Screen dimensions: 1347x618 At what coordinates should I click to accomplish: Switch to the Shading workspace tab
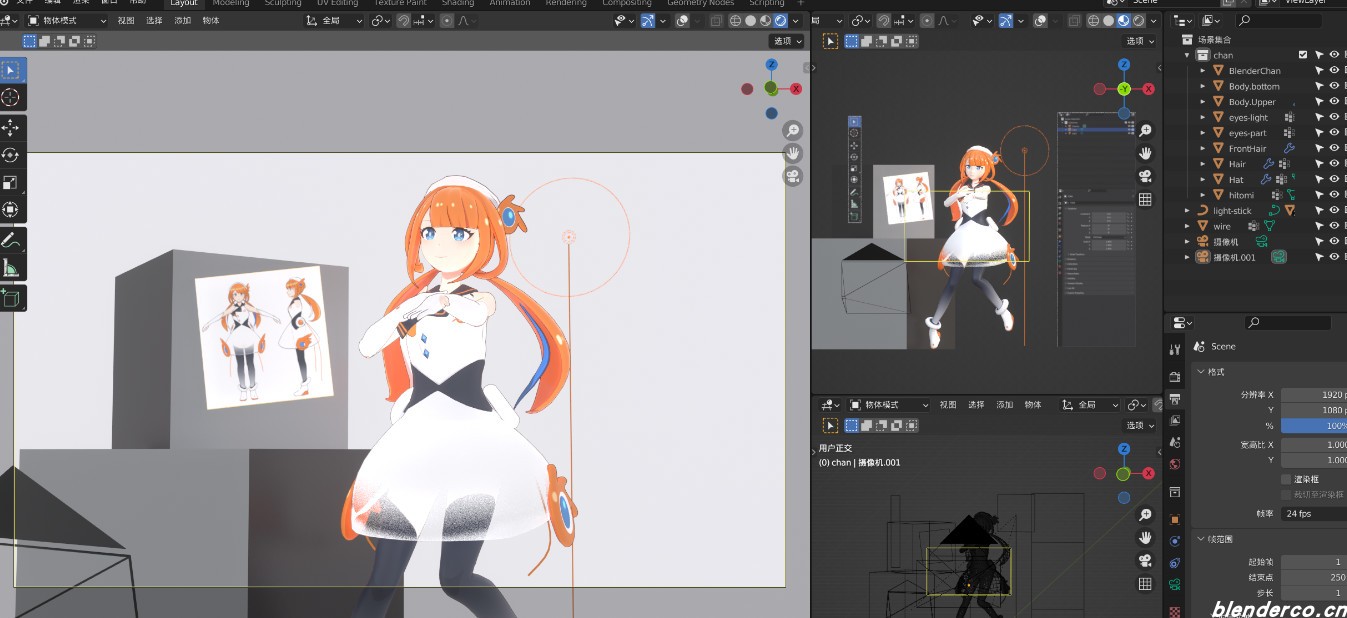click(458, 3)
